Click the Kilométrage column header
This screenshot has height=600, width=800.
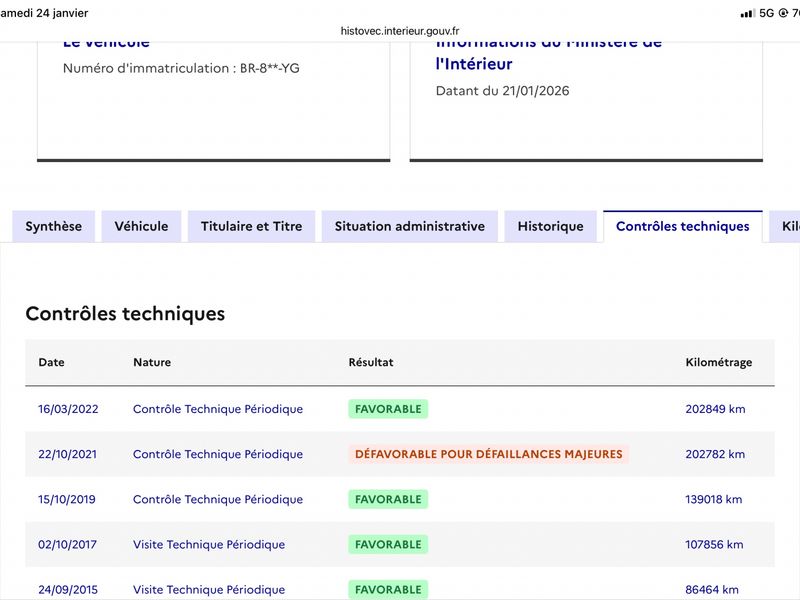point(718,362)
